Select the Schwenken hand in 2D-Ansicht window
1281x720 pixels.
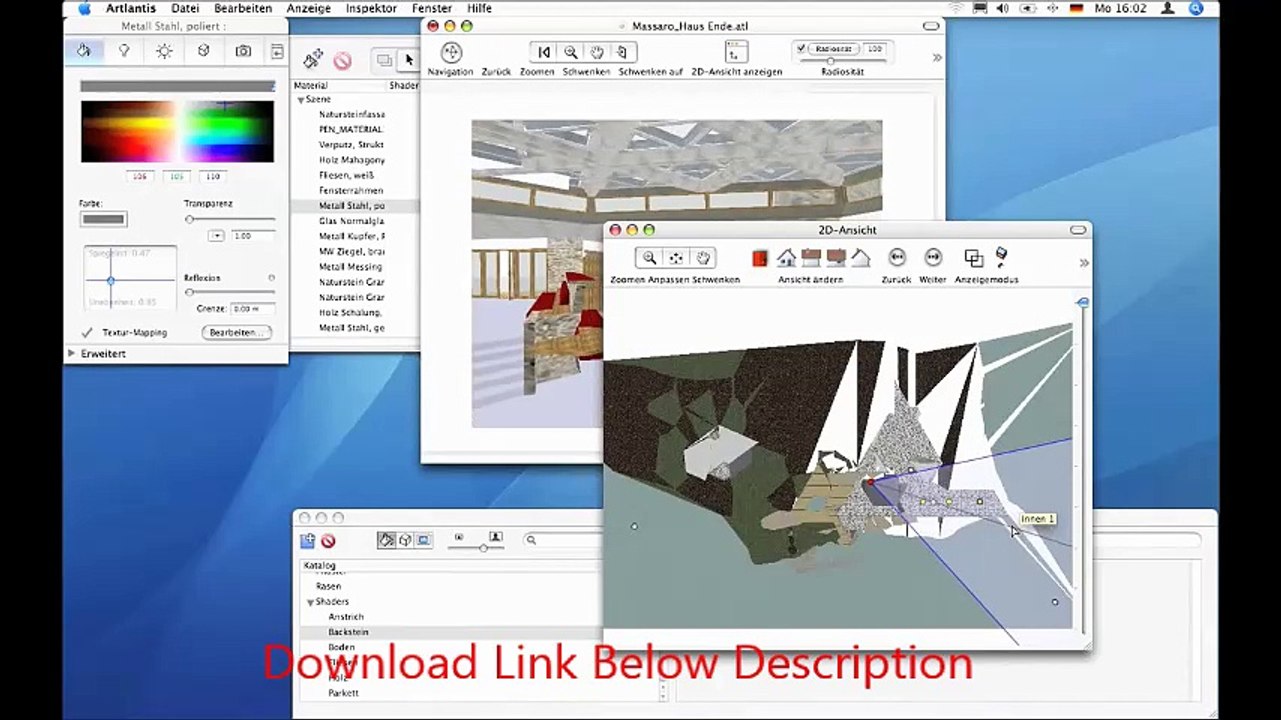point(703,258)
